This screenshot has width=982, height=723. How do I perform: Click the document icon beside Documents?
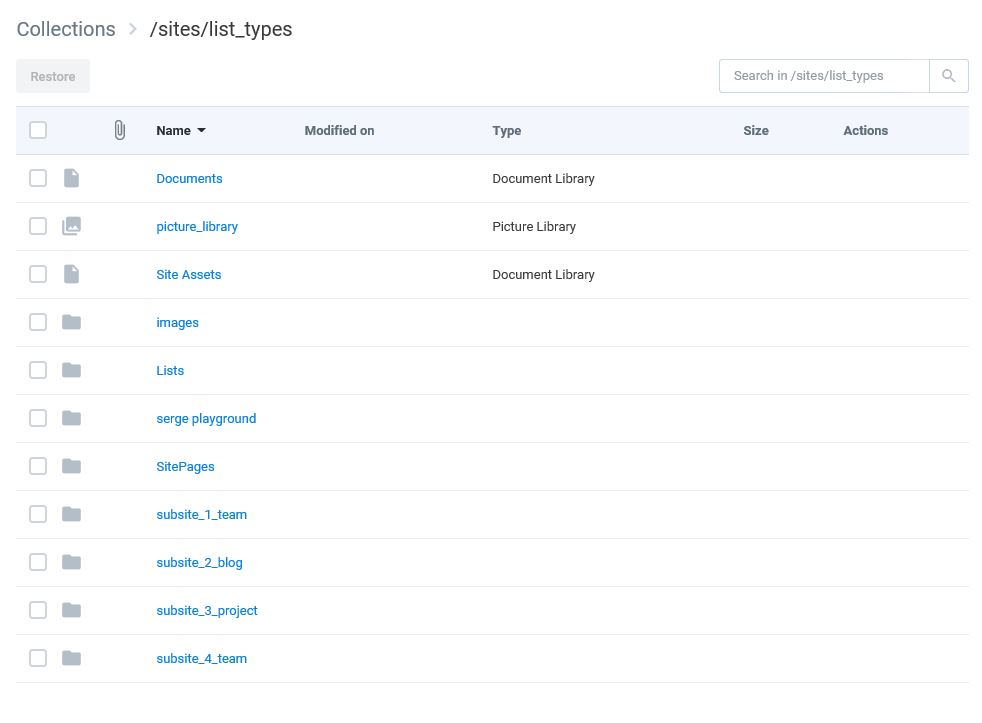tap(71, 179)
